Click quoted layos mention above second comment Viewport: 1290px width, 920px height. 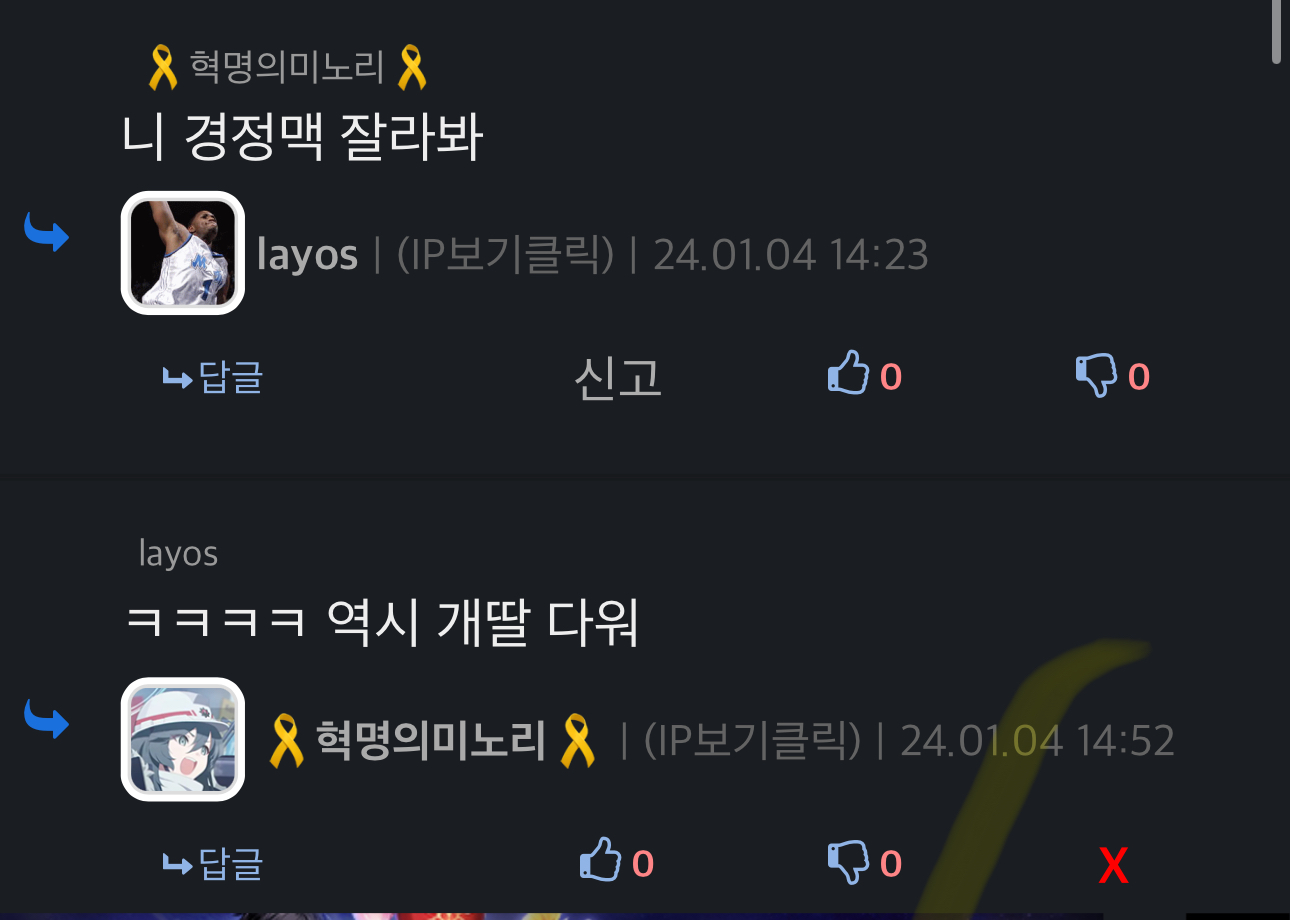(178, 553)
